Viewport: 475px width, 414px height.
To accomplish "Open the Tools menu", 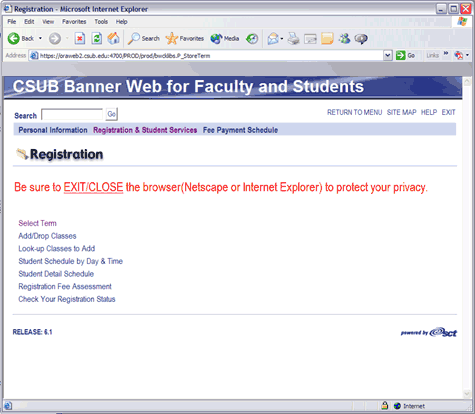I will 101,22.
